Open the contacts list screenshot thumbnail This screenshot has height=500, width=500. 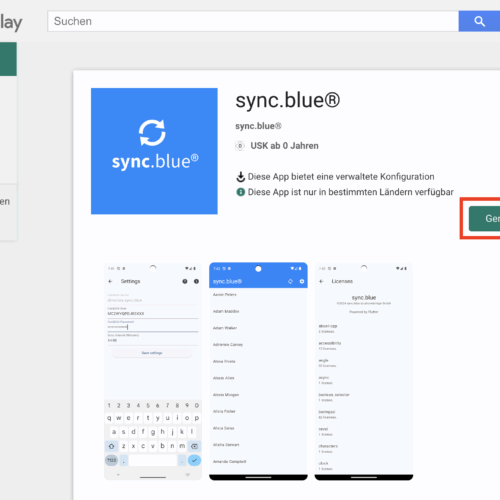[258, 371]
